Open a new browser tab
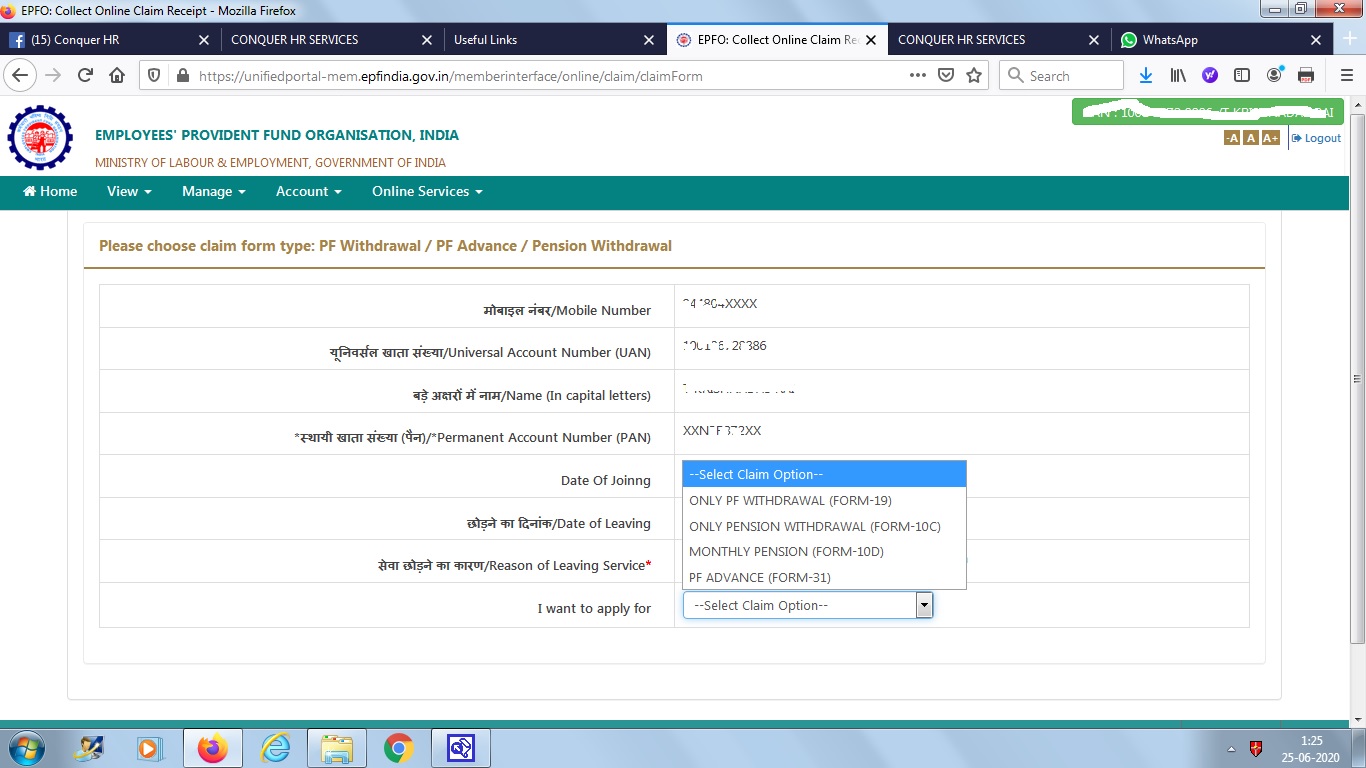 1350,40
